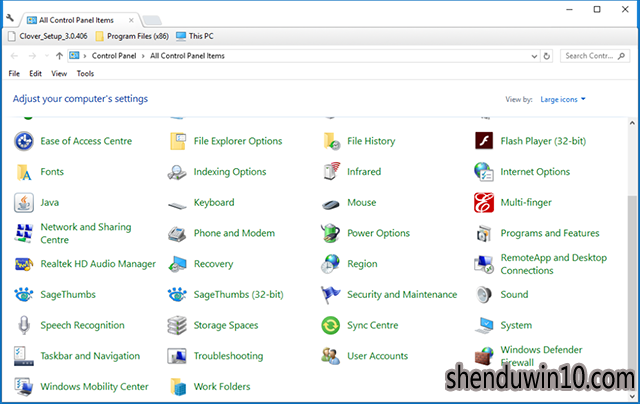Open the Infrared icon
640x404 pixels.
coord(331,172)
